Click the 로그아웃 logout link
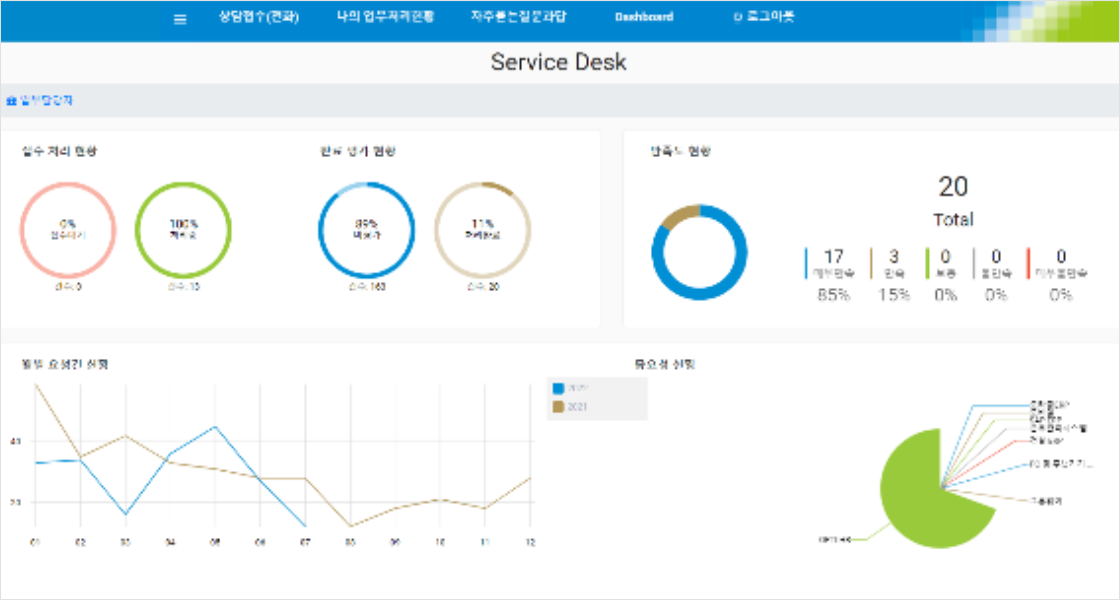 [764, 17]
